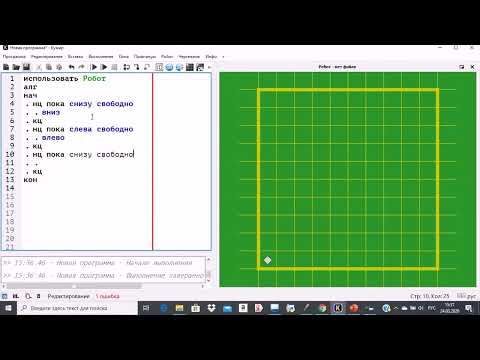Click the fourth status bar icon

[x=38, y=296]
